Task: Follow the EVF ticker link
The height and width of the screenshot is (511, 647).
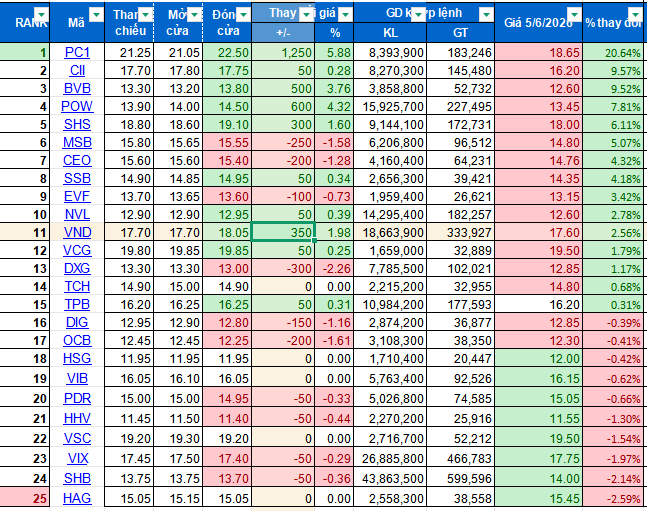Action: point(77,196)
